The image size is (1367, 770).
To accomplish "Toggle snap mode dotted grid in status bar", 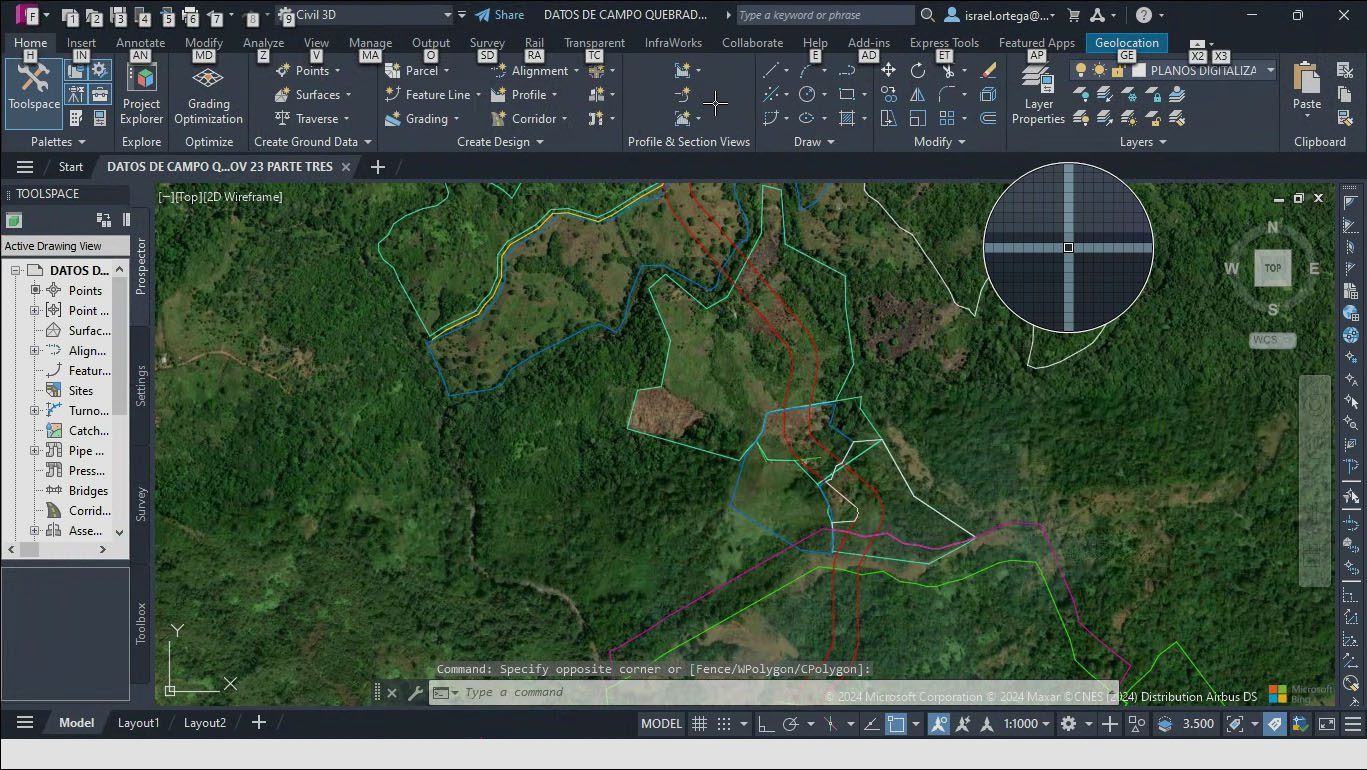I will [x=724, y=724].
